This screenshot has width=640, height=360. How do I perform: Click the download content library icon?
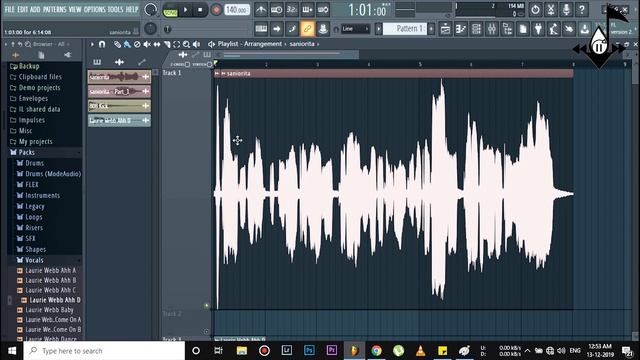click(585, 29)
